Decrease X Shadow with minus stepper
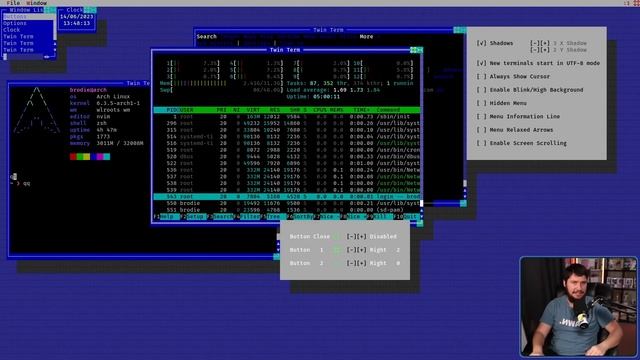 [535, 43]
